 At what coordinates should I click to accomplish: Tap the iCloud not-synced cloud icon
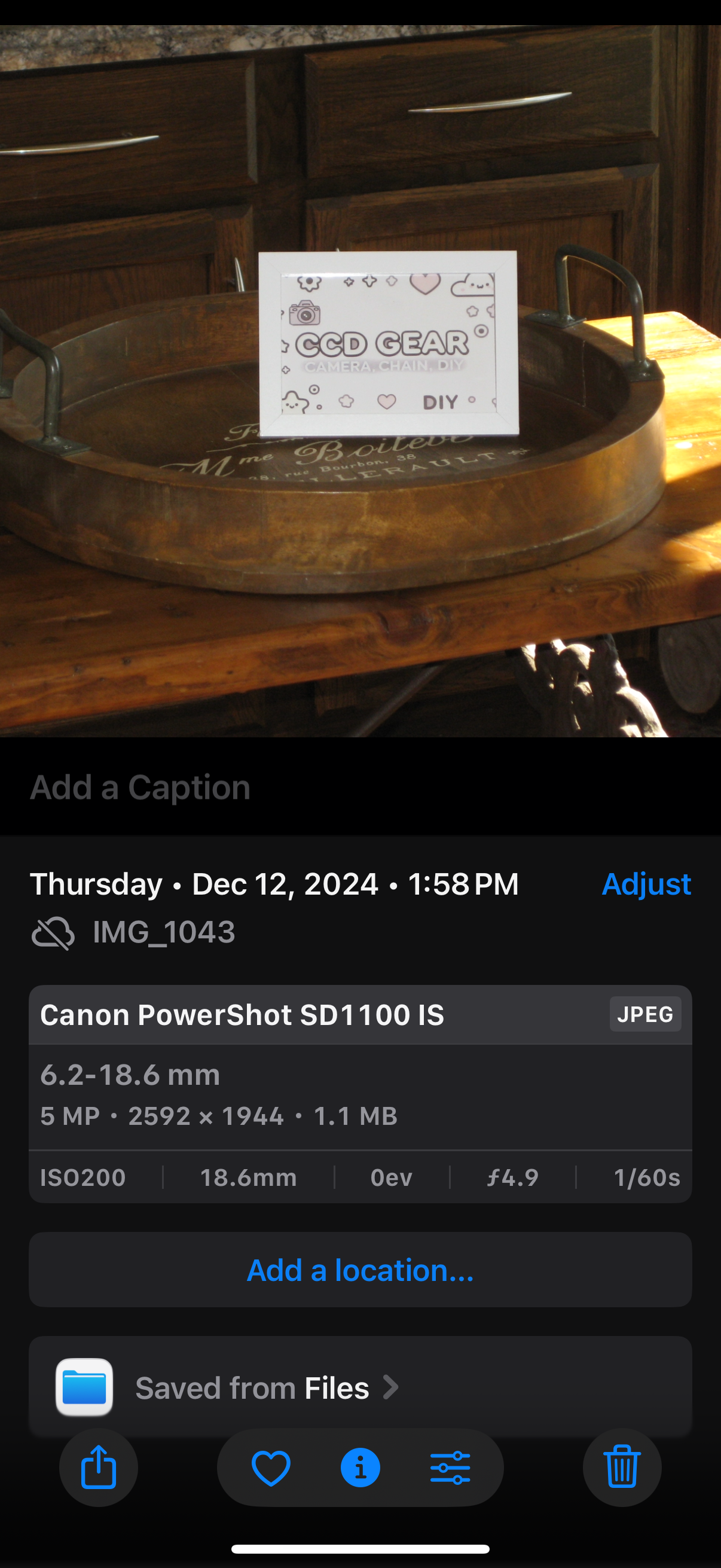[53, 932]
